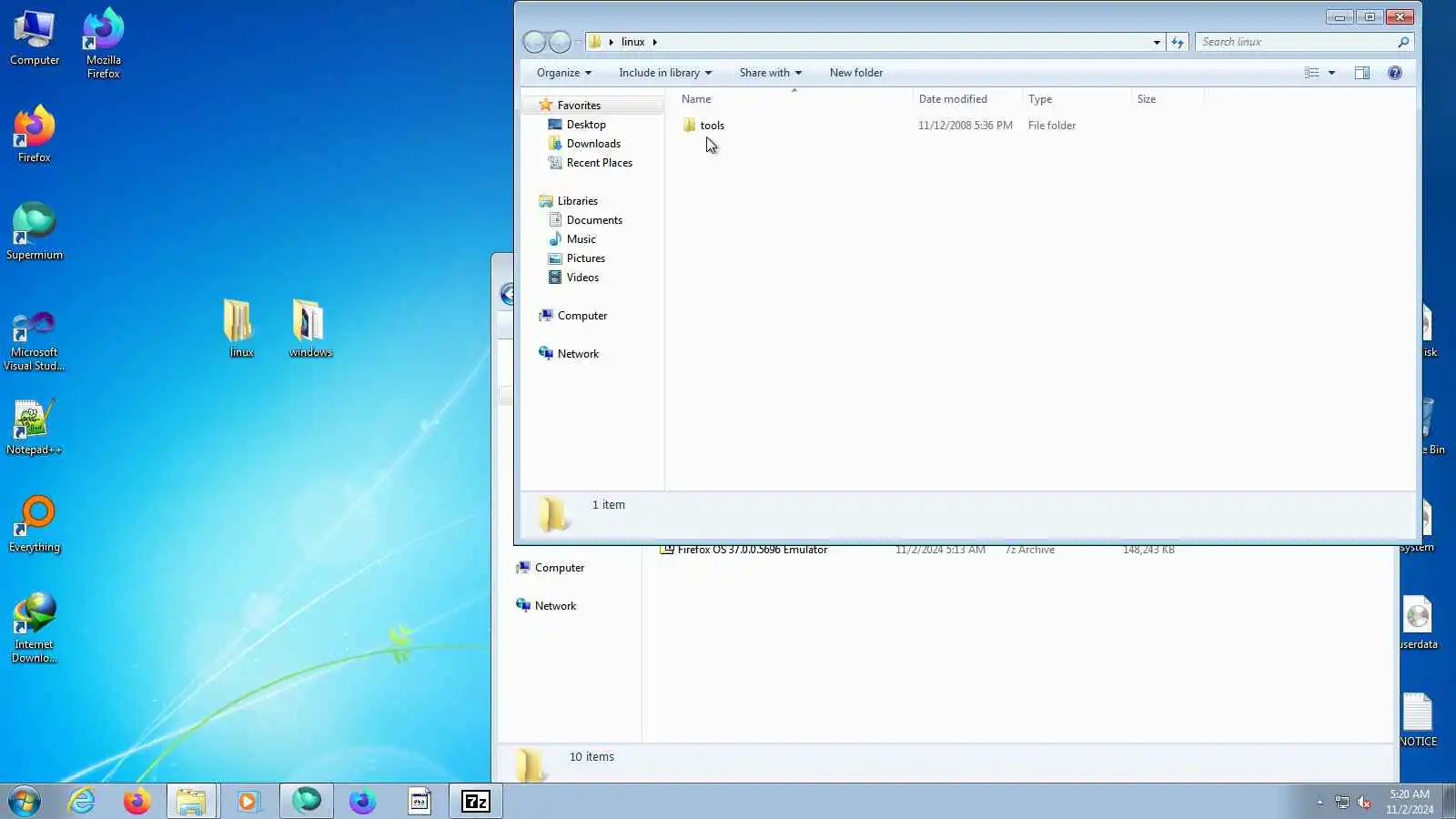Select Libraries in the navigation pane
The width and height of the screenshot is (1456, 819).
coord(577,201)
